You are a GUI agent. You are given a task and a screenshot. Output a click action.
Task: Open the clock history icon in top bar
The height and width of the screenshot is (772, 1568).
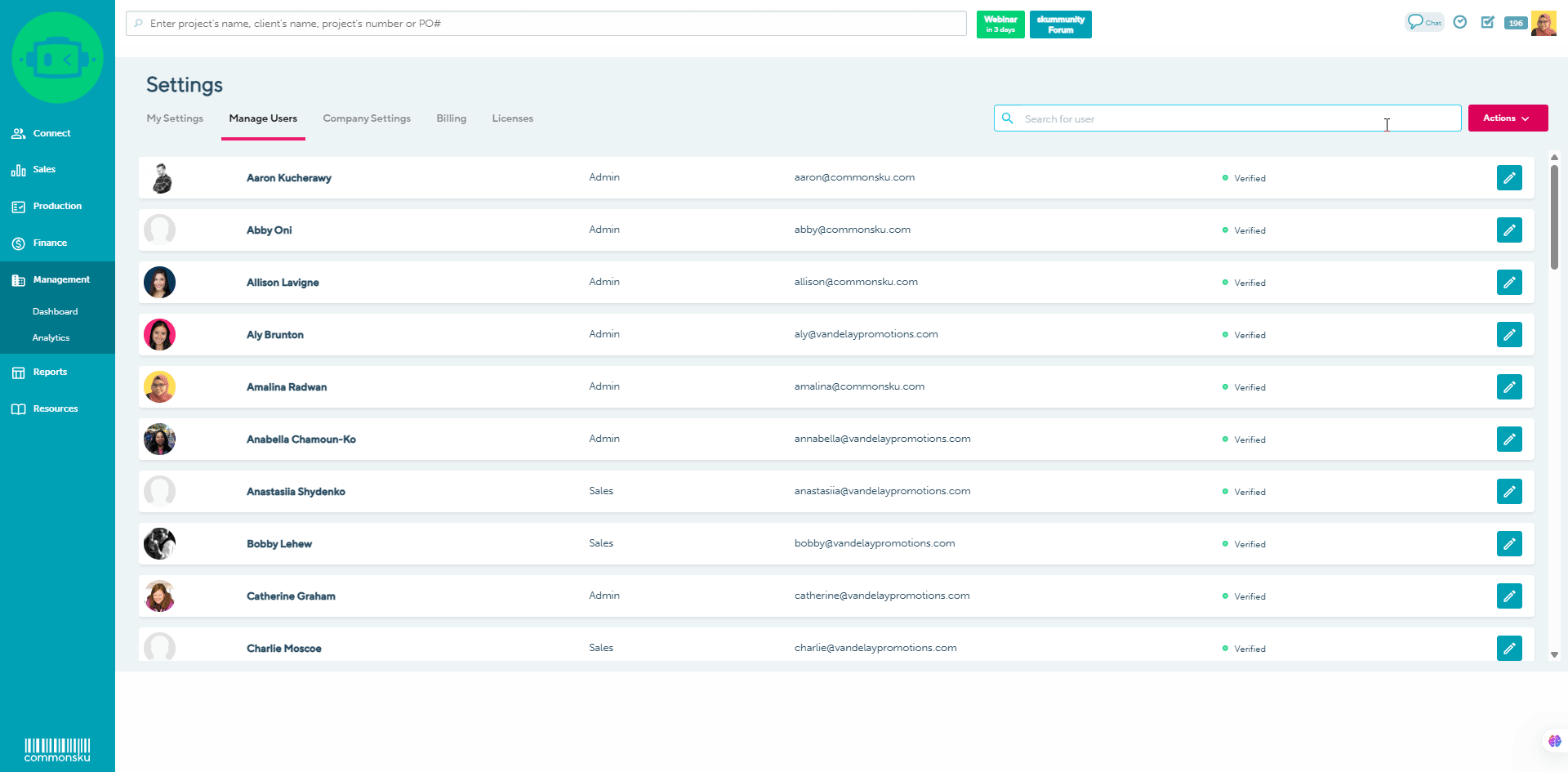[1461, 22]
